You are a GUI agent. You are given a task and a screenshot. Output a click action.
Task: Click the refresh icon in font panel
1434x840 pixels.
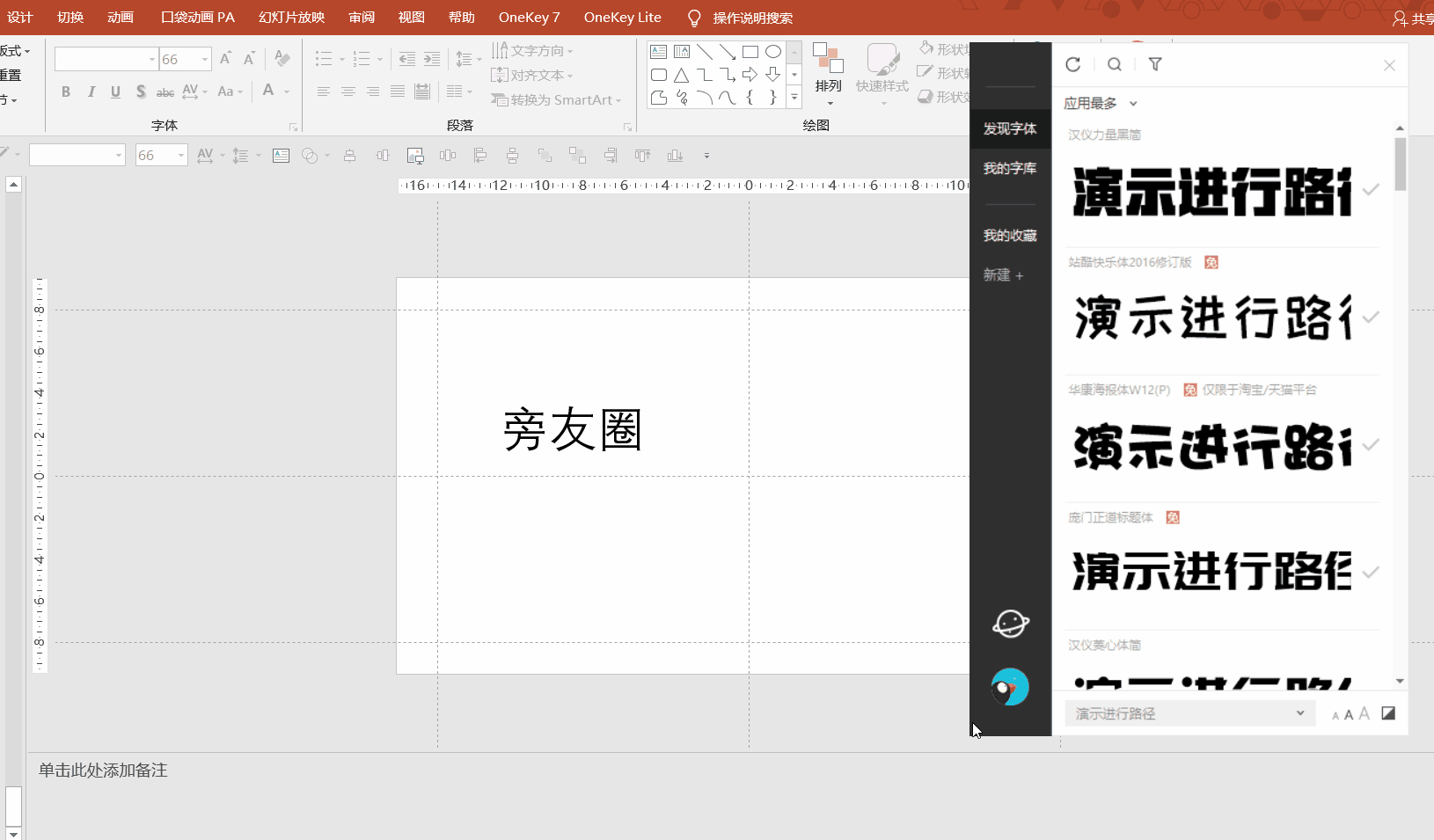click(x=1072, y=64)
